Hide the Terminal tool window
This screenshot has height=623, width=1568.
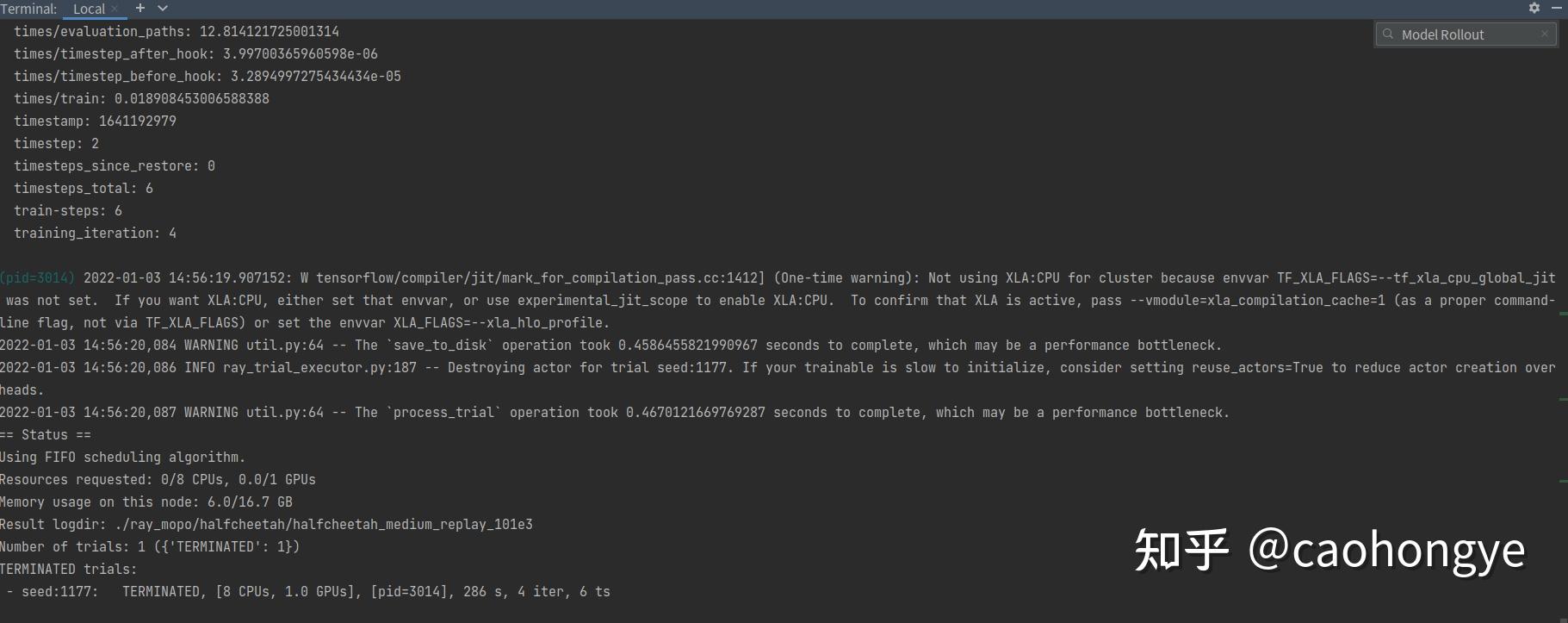pyautogui.click(x=1557, y=8)
